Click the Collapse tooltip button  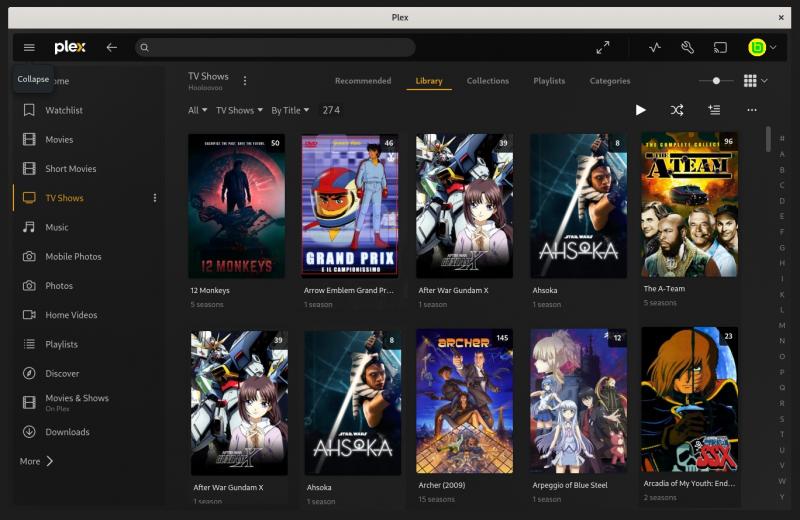[33, 79]
